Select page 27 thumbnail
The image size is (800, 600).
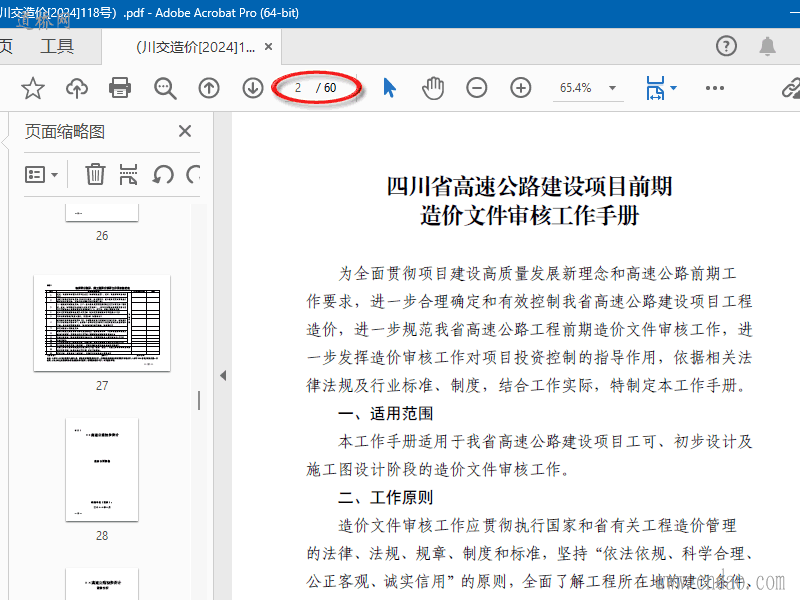point(102,323)
